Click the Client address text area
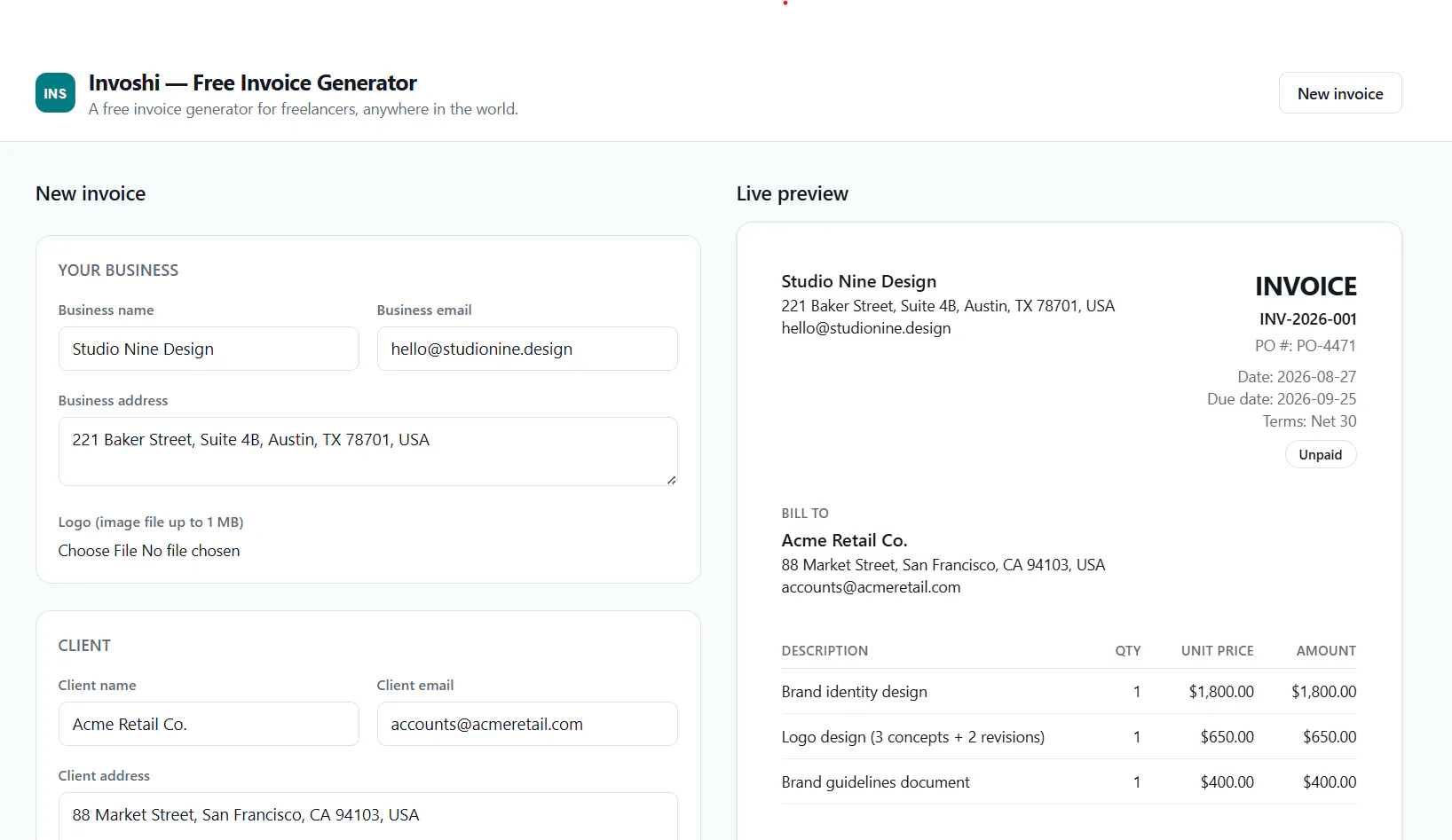1452x840 pixels. [x=368, y=816]
